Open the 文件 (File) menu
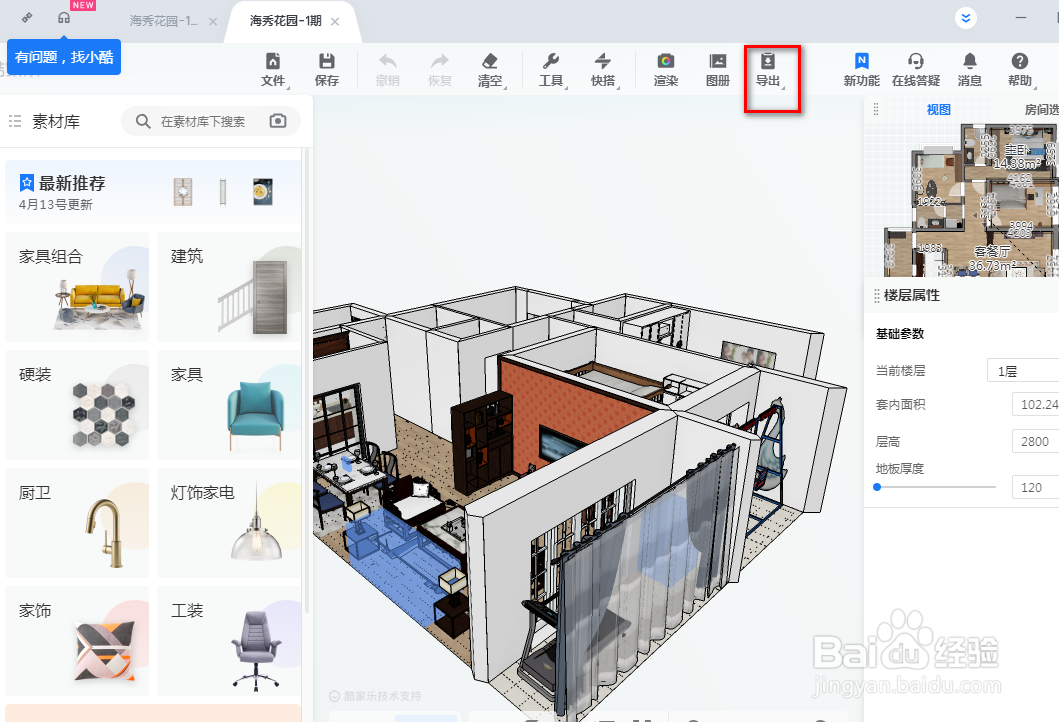1059x722 pixels. click(x=273, y=70)
